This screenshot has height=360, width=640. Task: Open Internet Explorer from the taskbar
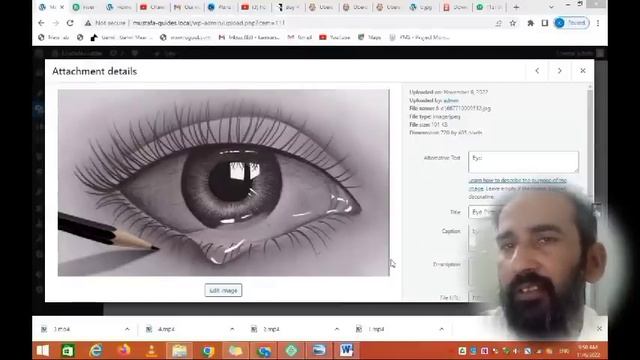(96, 350)
